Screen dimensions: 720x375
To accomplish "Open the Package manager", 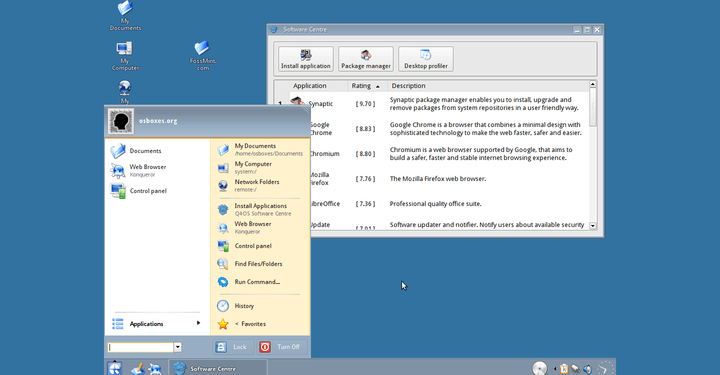I will [366, 59].
